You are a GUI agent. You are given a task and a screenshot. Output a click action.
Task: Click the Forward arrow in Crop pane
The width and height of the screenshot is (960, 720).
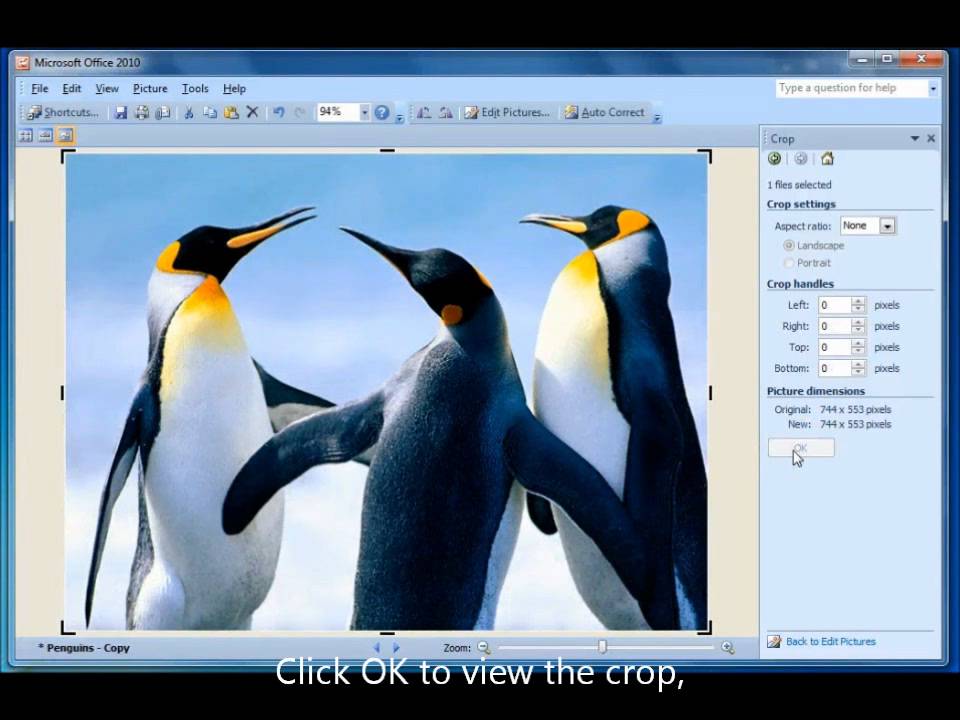(801, 159)
